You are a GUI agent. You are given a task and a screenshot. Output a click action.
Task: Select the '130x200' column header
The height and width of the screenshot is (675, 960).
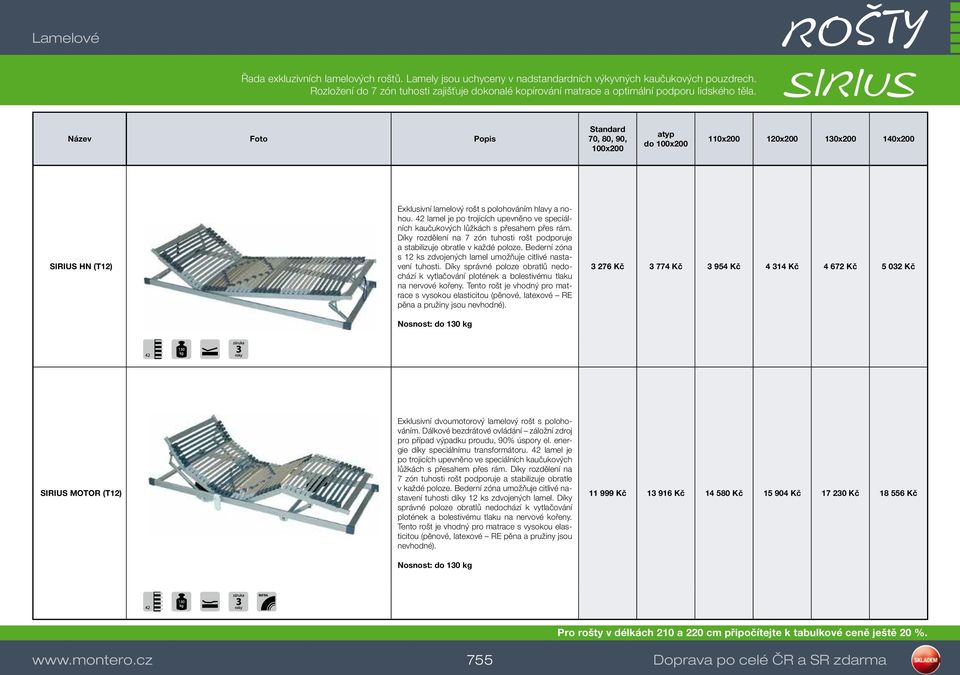840,139
